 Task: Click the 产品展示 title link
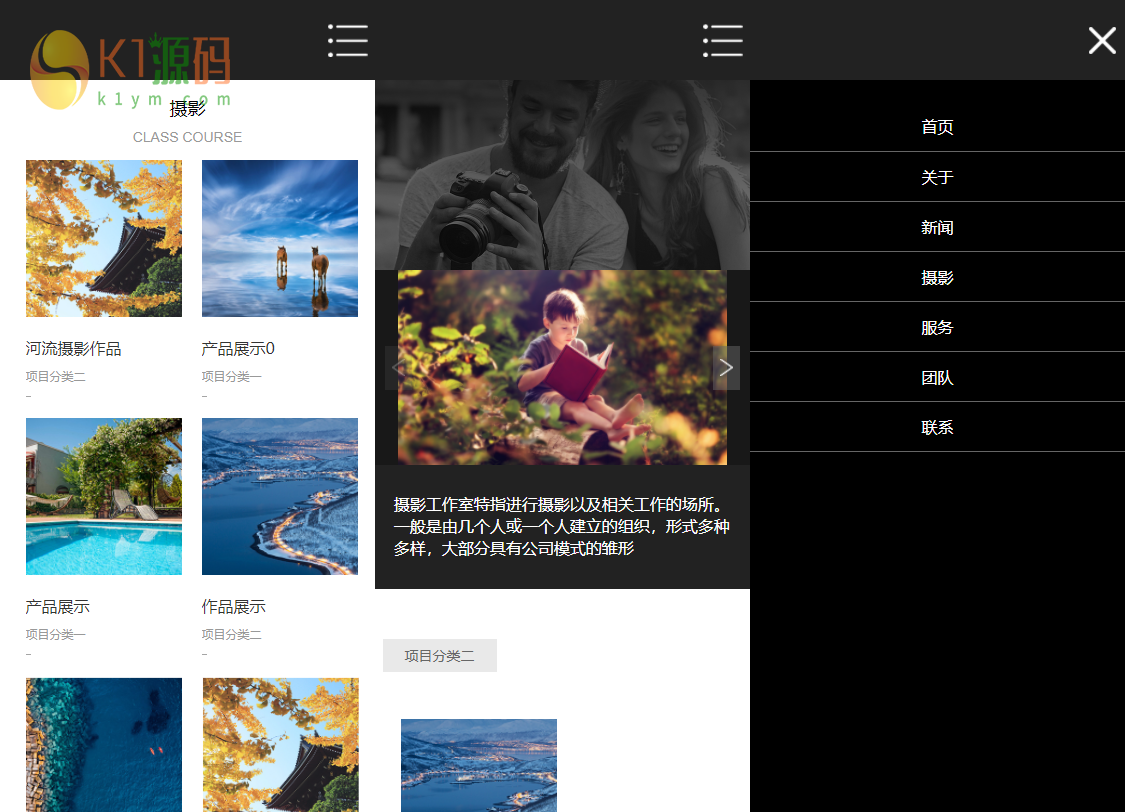(57, 607)
